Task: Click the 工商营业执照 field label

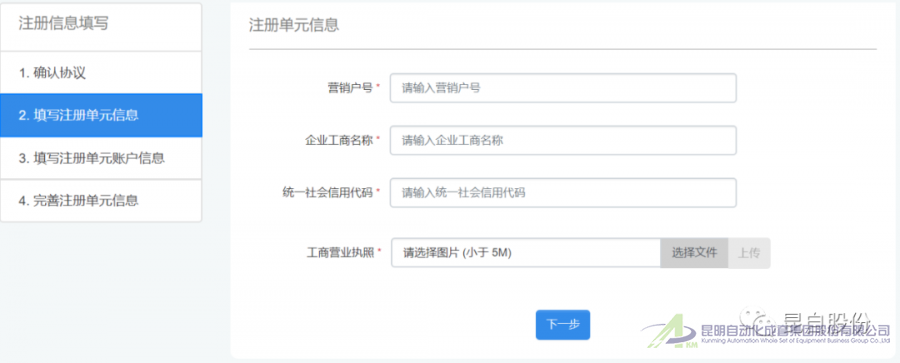Action: [340, 252]
